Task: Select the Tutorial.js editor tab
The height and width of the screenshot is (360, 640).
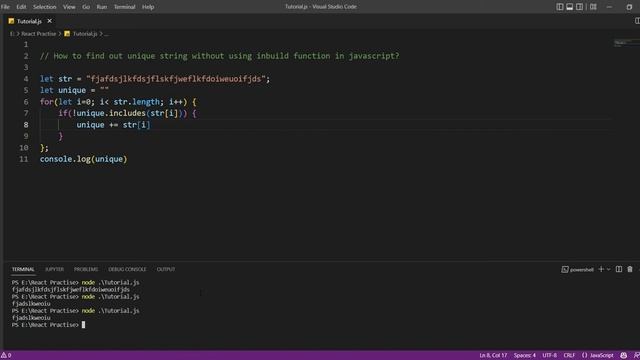Action: click(x=30, y=21)
